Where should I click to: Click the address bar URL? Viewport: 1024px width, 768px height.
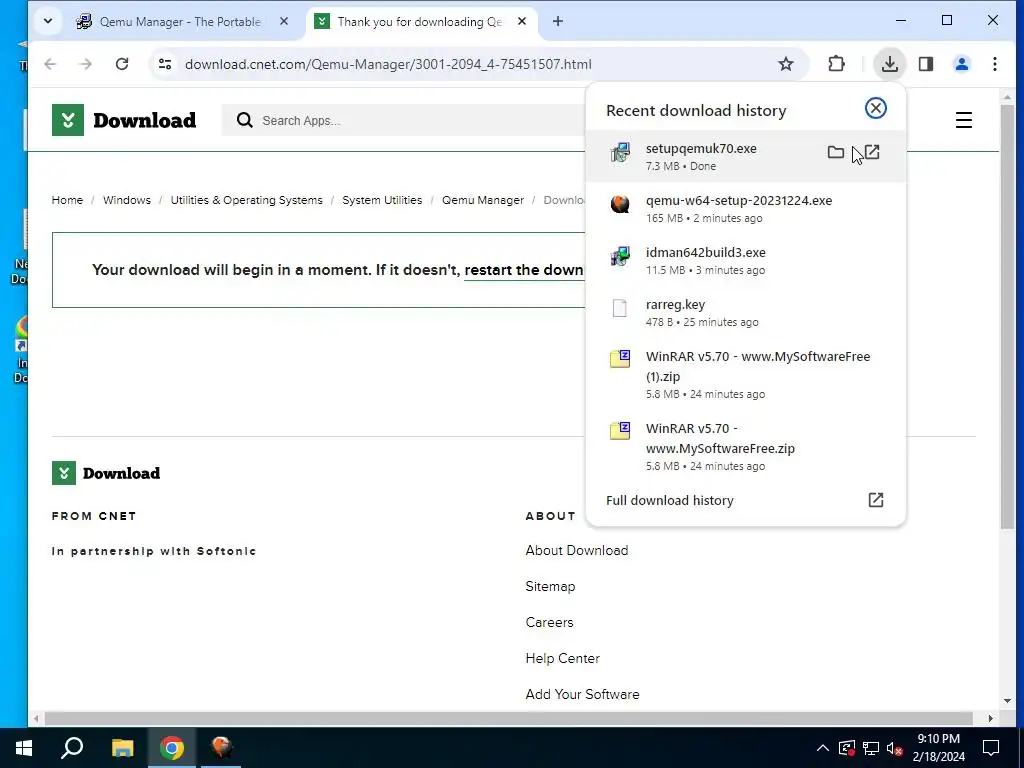click(388, 64)
